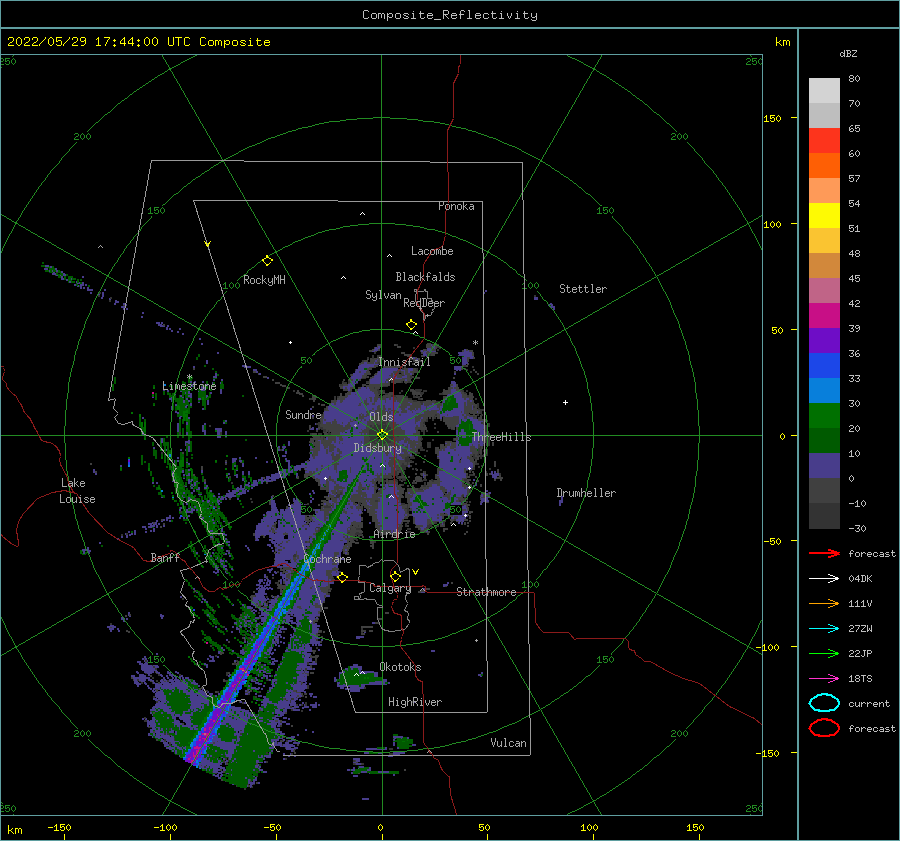Click the HighRiver city label
Screen dimensions: 900x841
415,702
